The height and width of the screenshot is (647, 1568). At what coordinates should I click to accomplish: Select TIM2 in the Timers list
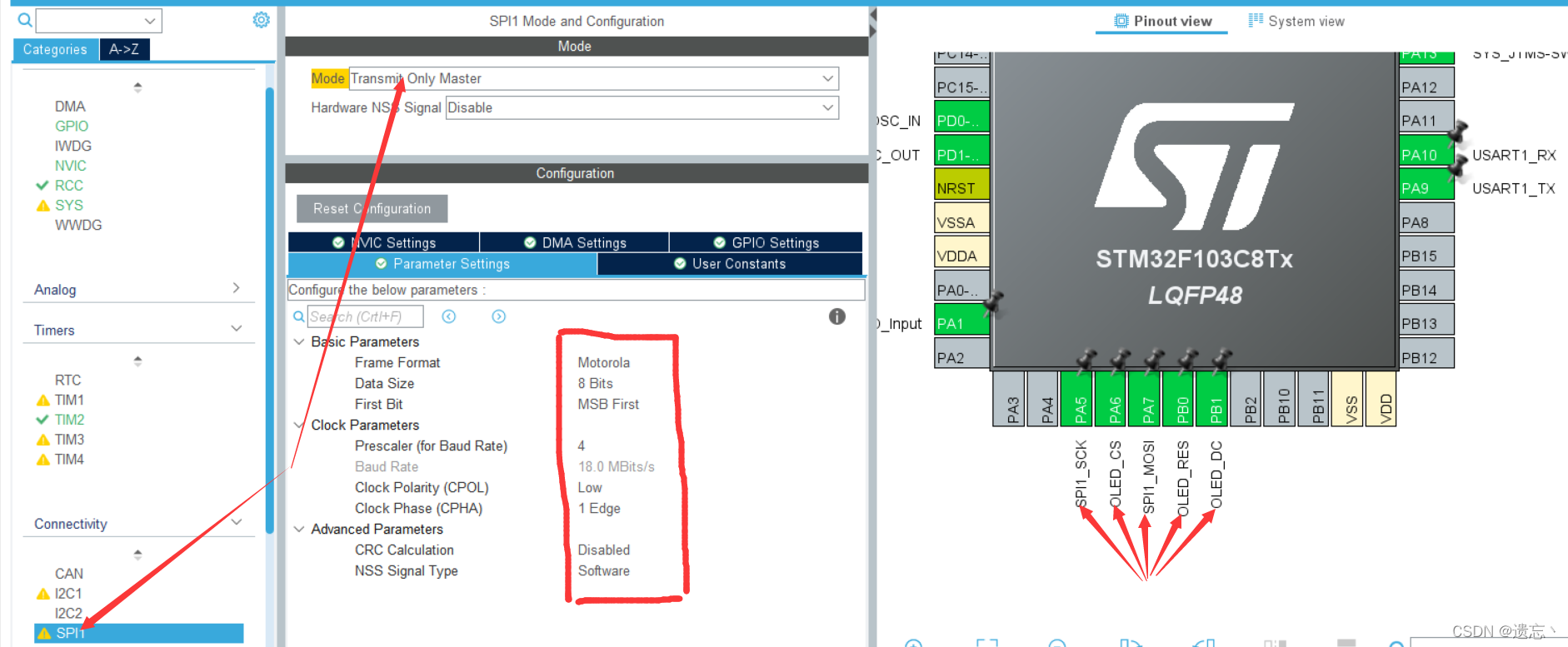[x=69, y=420]
